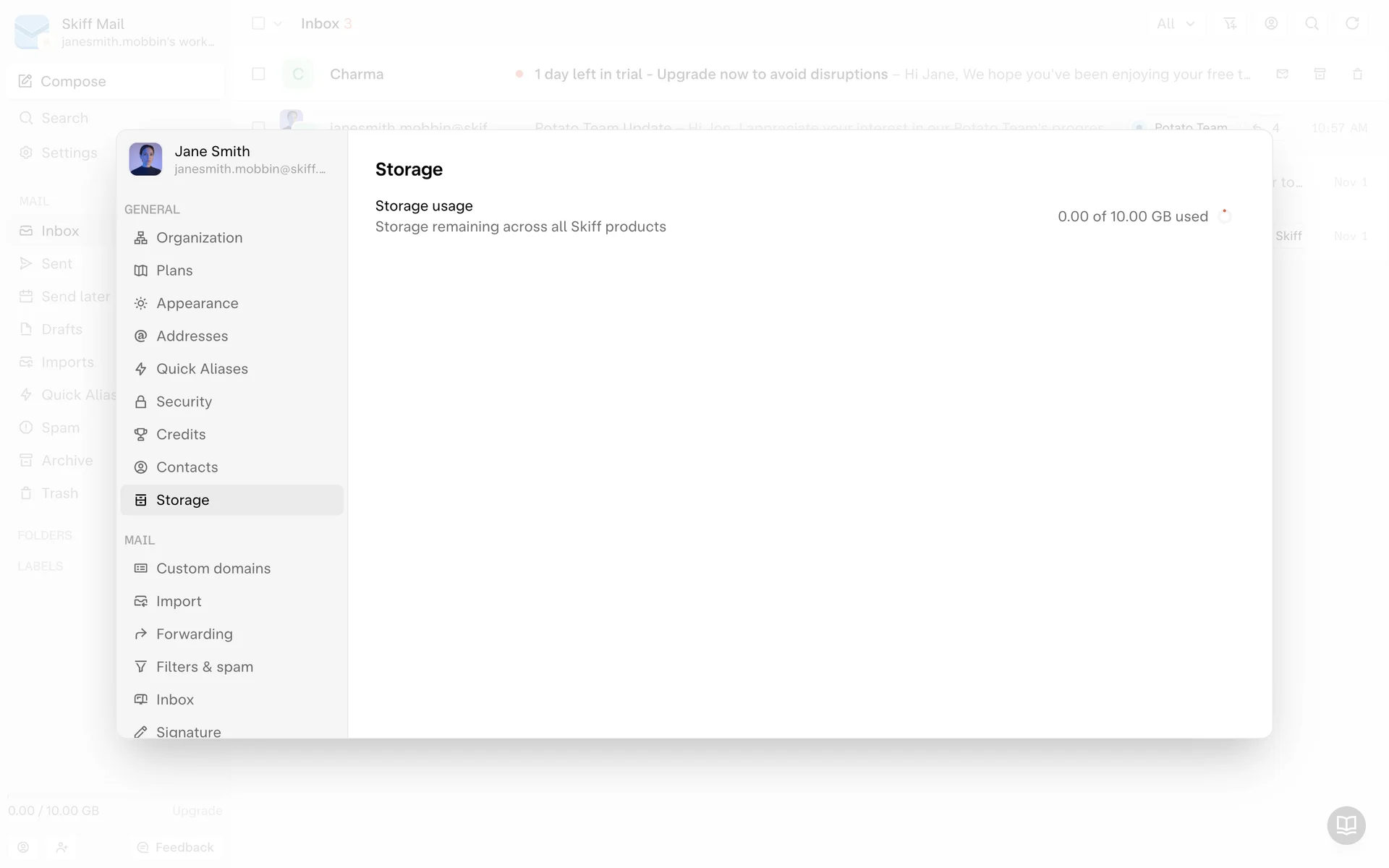The width and height of the screenshot is (1389, 868).
Task: Click Jane Smith profile avatar
Action: click(x=145, y=159)
